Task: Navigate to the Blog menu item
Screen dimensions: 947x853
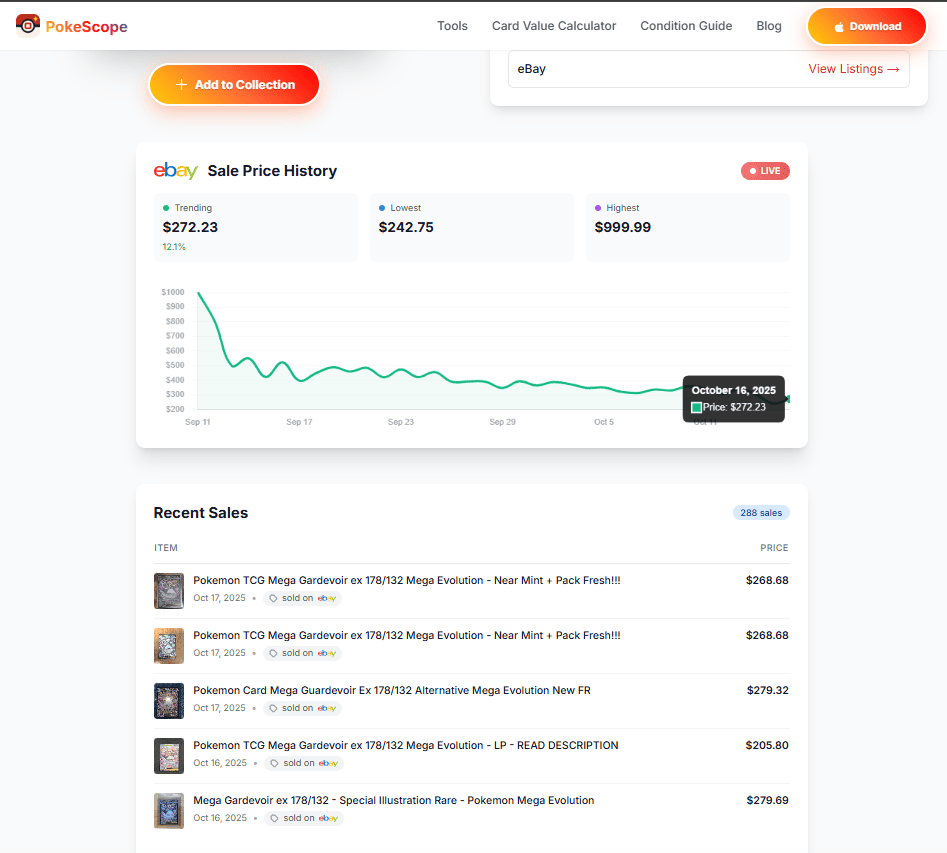Action: point(769,25)
